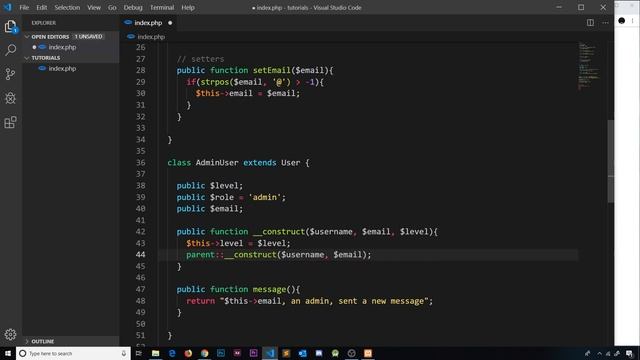Open Selection menu

pos(67,7)
